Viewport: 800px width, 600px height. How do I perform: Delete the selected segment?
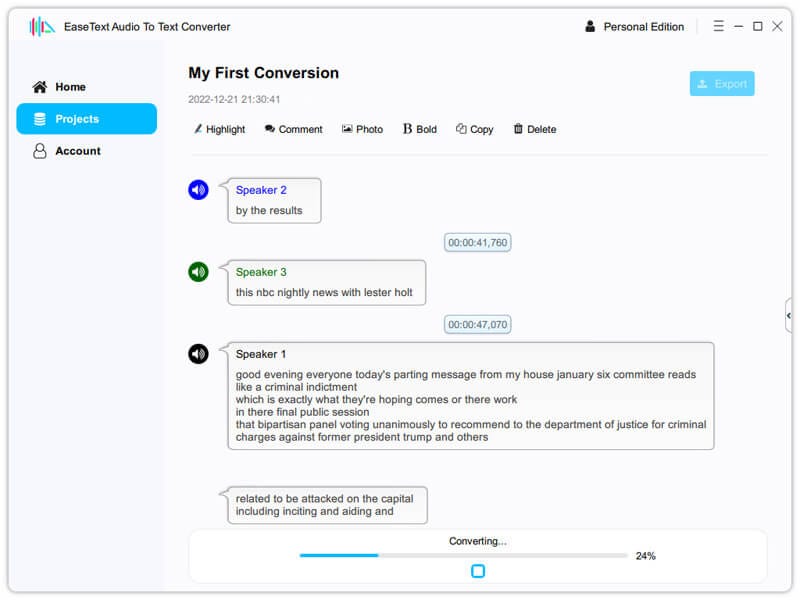pos(535,129)
